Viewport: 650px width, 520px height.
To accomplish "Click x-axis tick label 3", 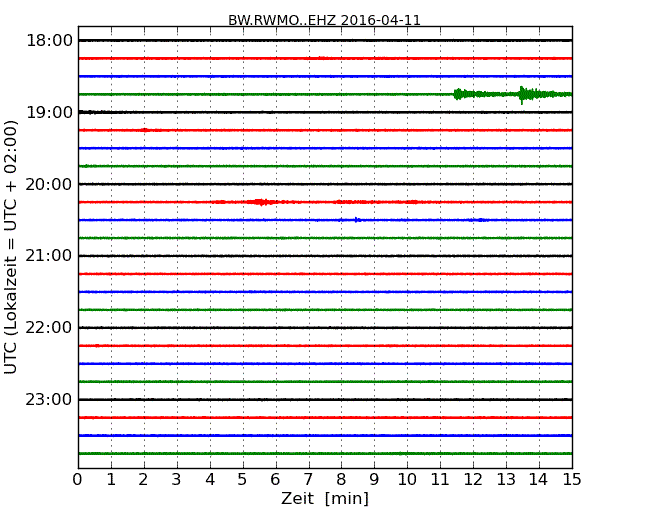I will tap(177, 480).
